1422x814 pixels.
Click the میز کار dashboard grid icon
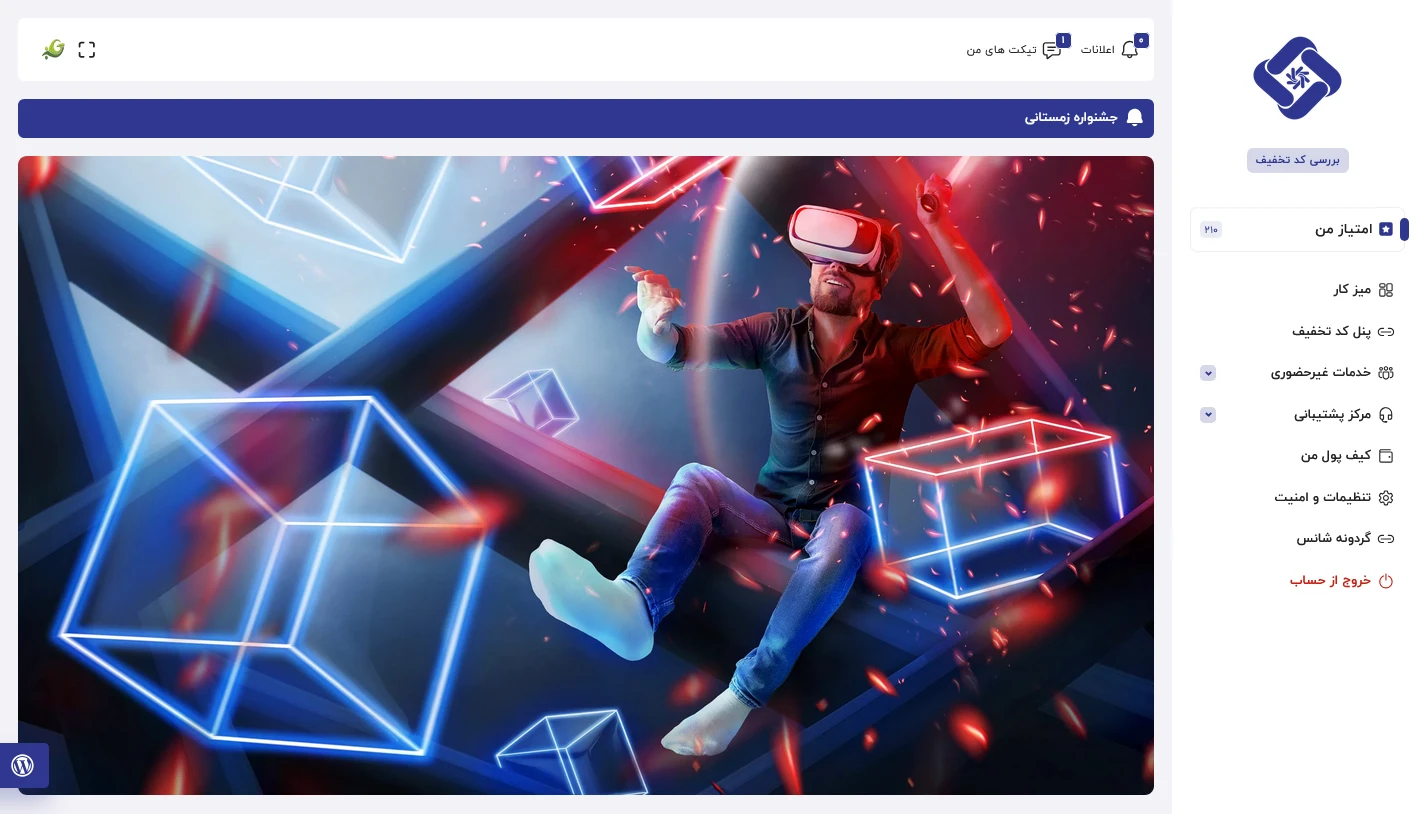tap(1385, 290)
